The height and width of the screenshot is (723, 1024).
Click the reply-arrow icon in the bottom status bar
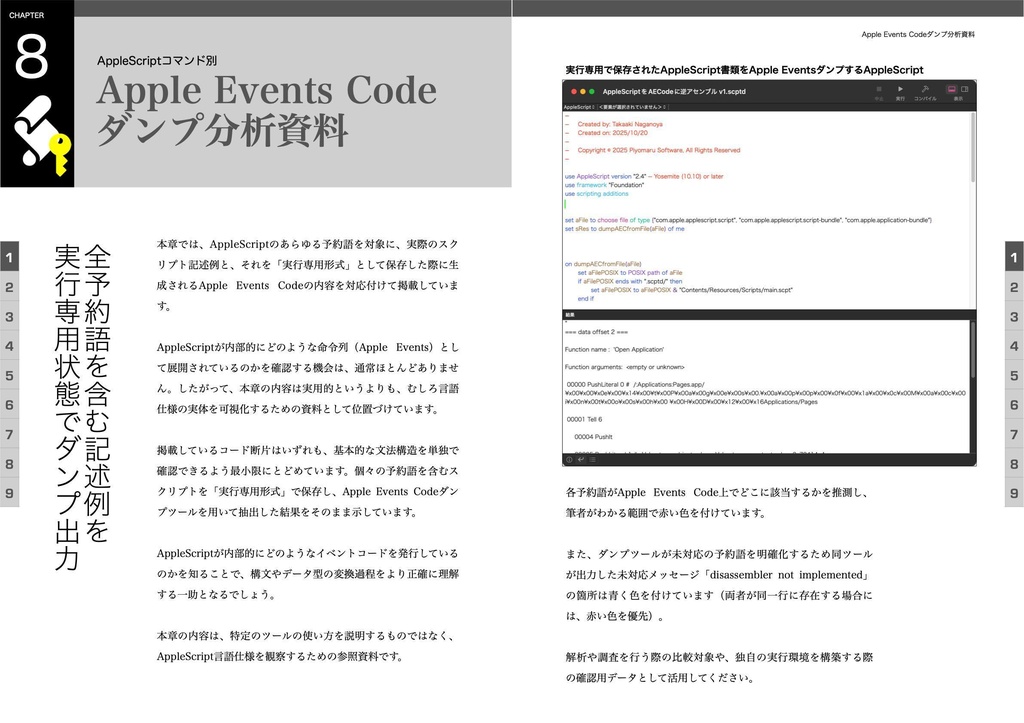click(580, 460)
